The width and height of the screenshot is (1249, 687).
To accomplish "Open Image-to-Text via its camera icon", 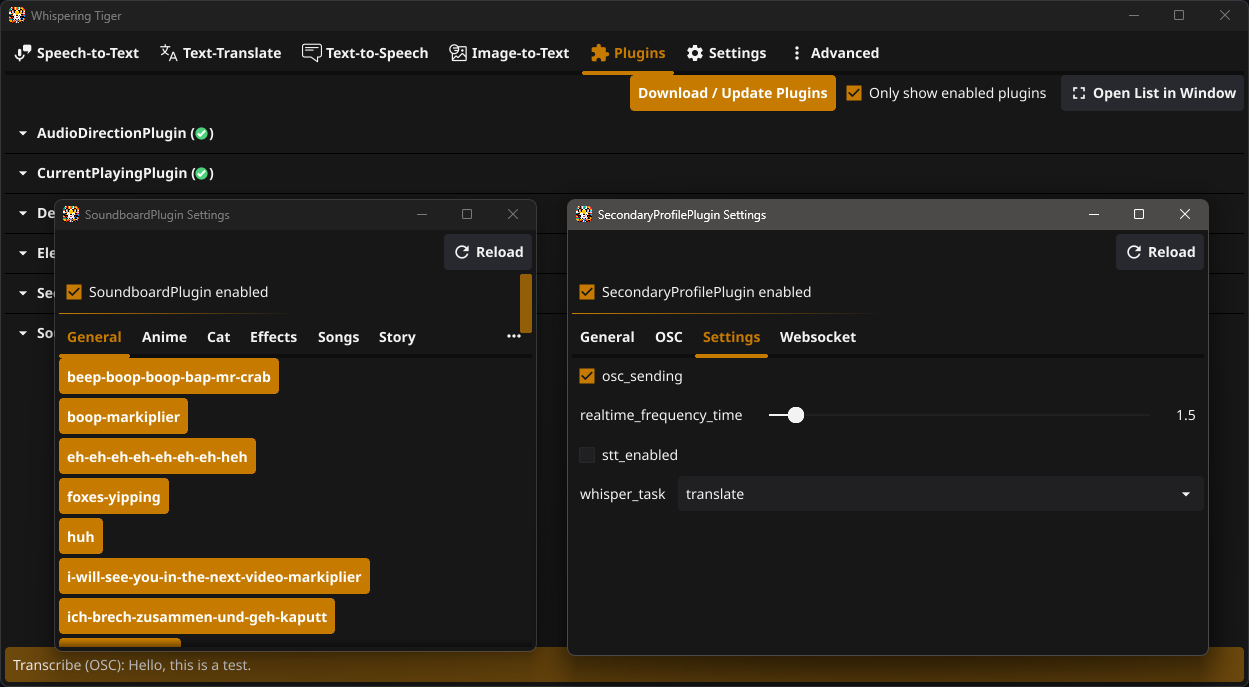I will point(459,52).
